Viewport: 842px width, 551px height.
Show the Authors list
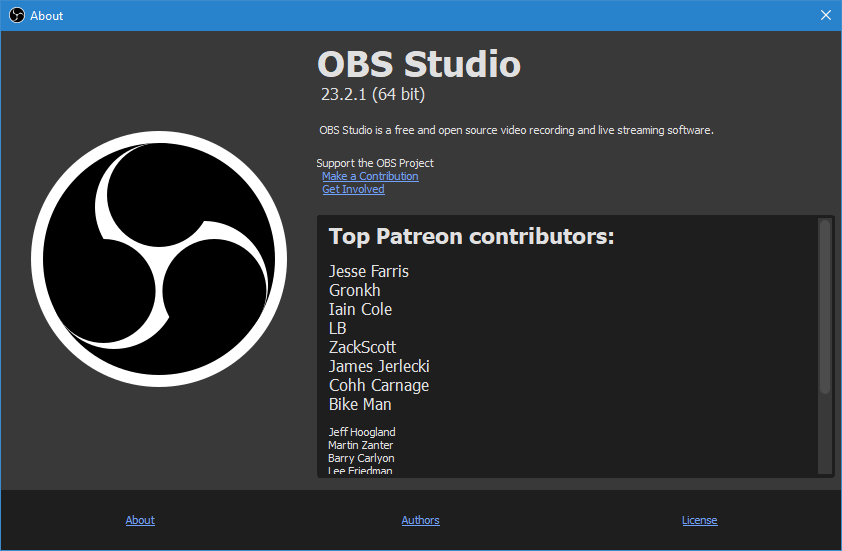pos(420,520)
